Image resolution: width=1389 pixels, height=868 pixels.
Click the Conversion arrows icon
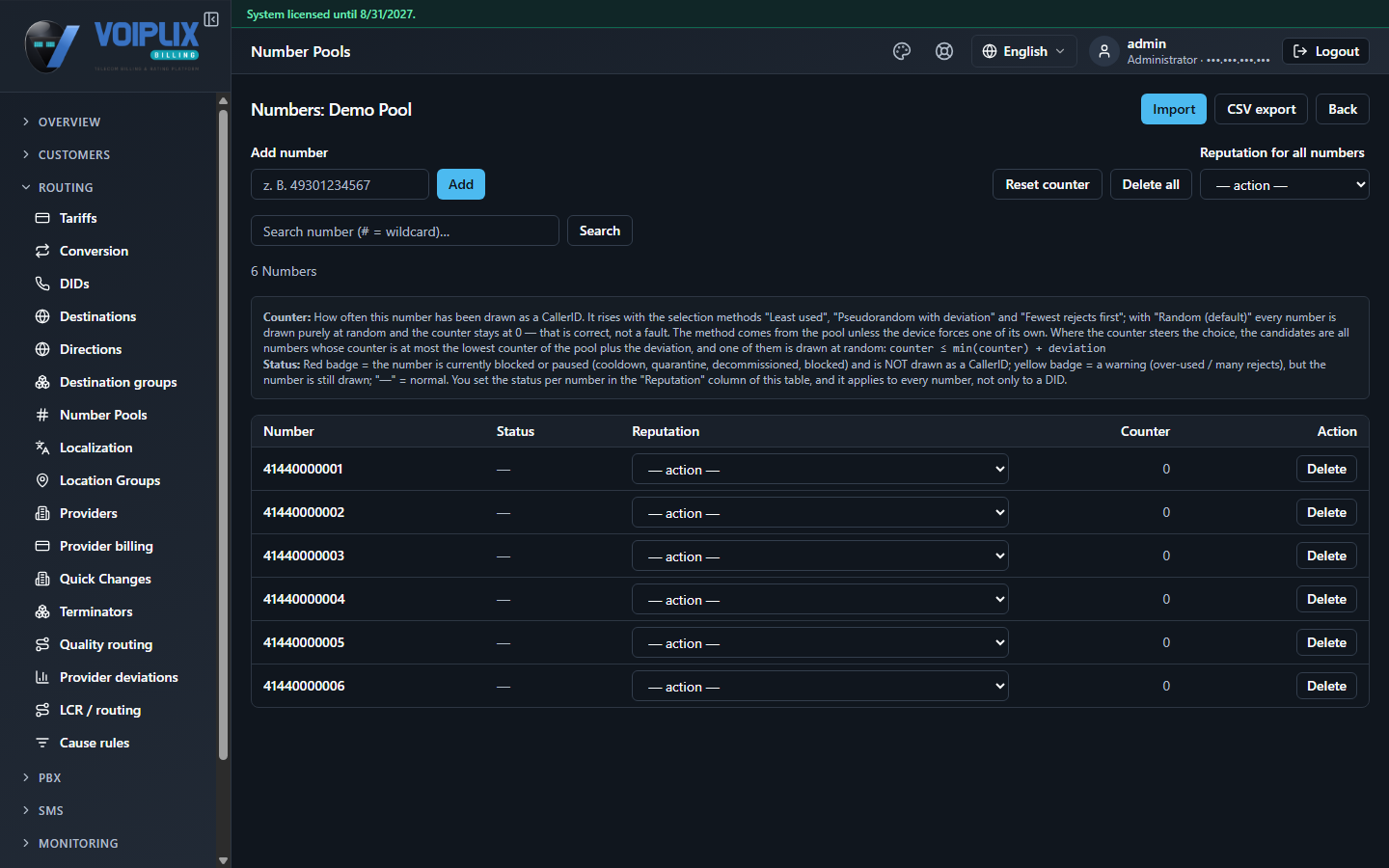tap(42, 251)
